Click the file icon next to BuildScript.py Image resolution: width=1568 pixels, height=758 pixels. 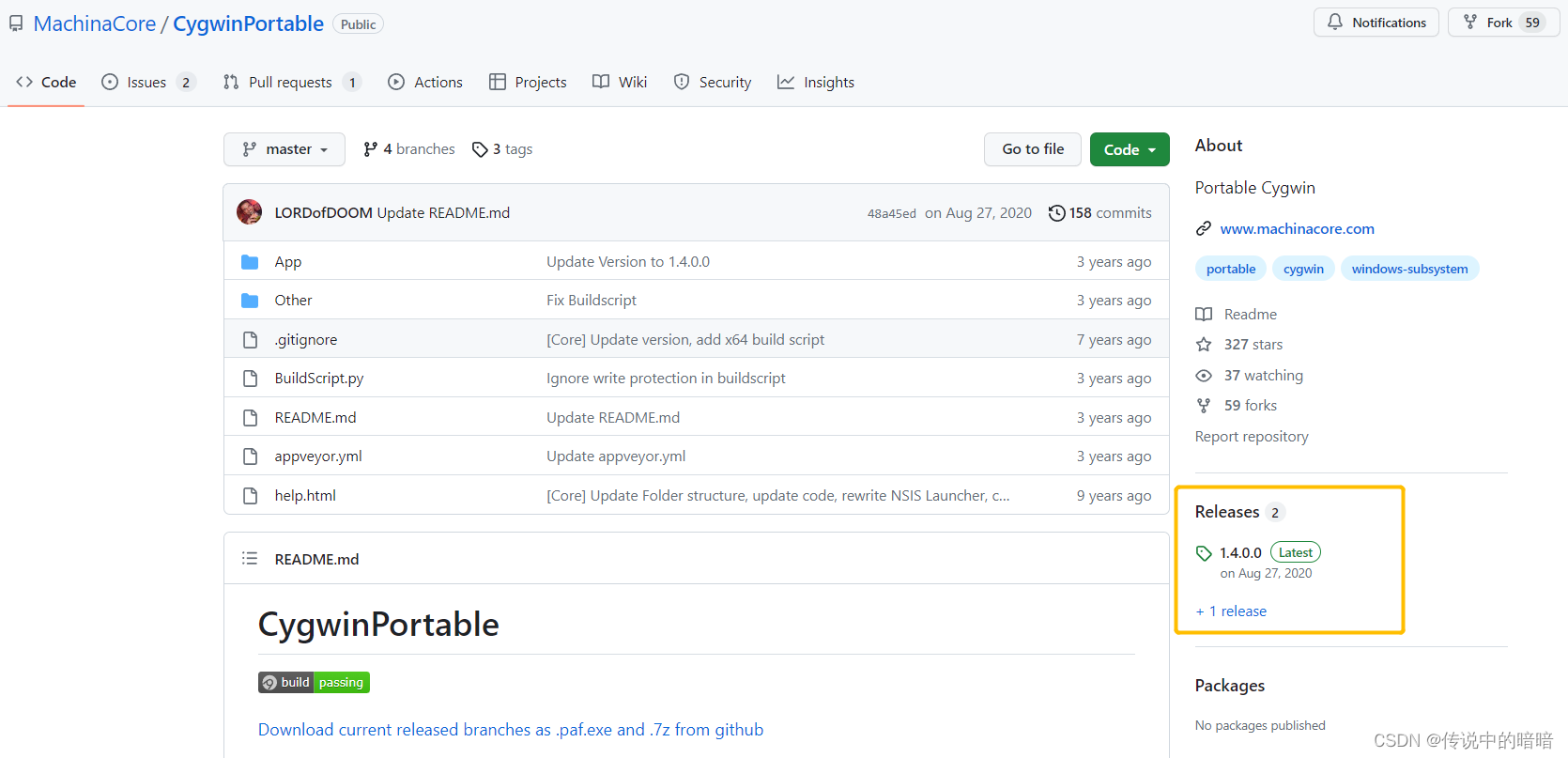[x=250, y=379]
